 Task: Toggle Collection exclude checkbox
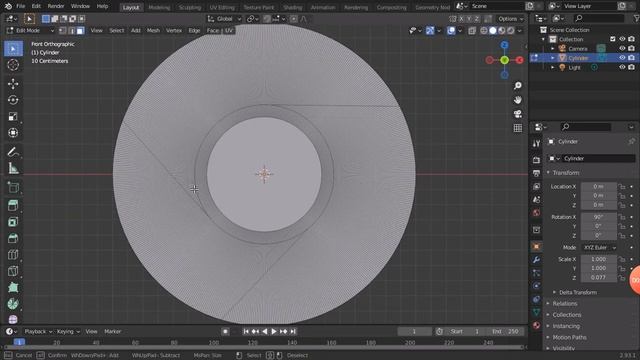click(x=613, y=39)
